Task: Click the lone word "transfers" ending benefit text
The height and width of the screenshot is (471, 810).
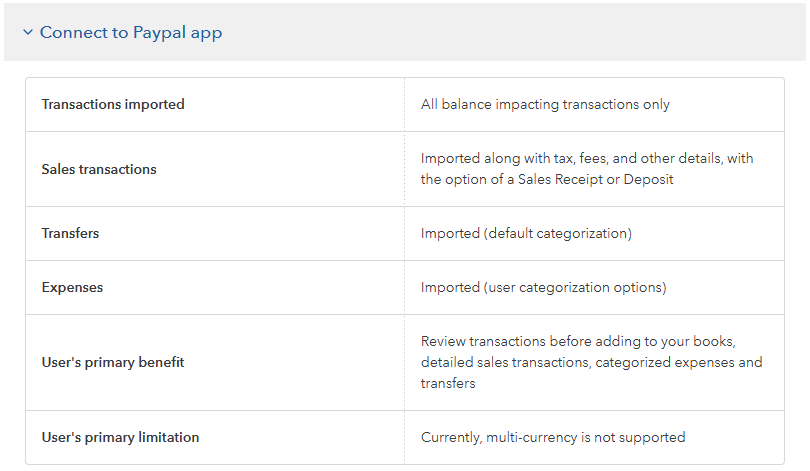Action: (x=448, y=384)
